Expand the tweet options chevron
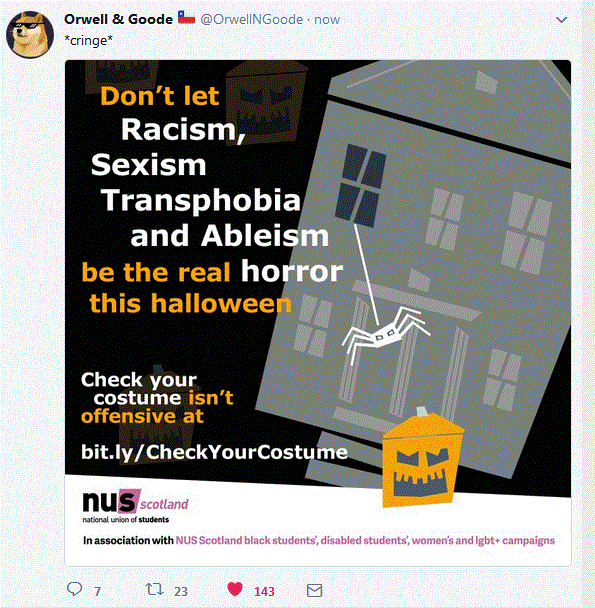The image size is (595, 608). pyautogui.click(x=561, y=20)
